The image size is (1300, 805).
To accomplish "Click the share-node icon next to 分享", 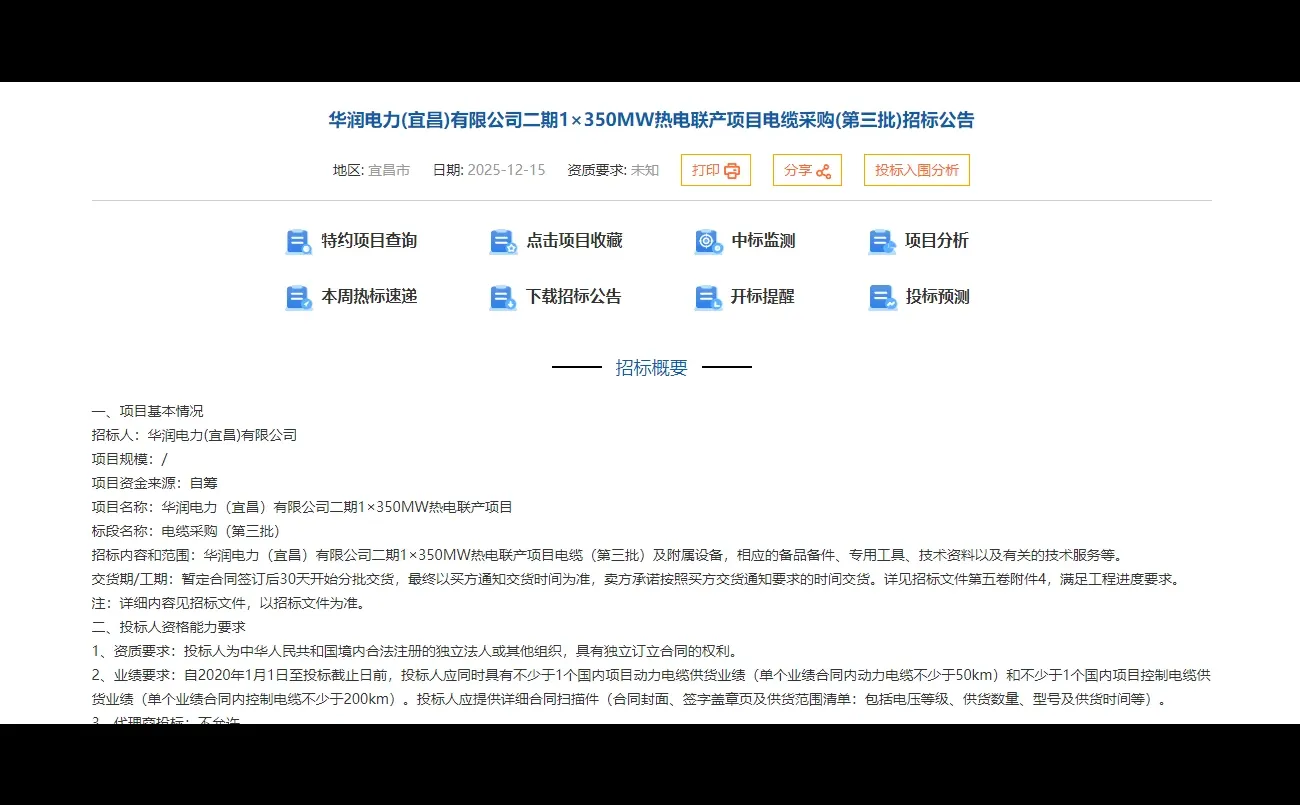I will pyautogui.click(x=824, y=170).
